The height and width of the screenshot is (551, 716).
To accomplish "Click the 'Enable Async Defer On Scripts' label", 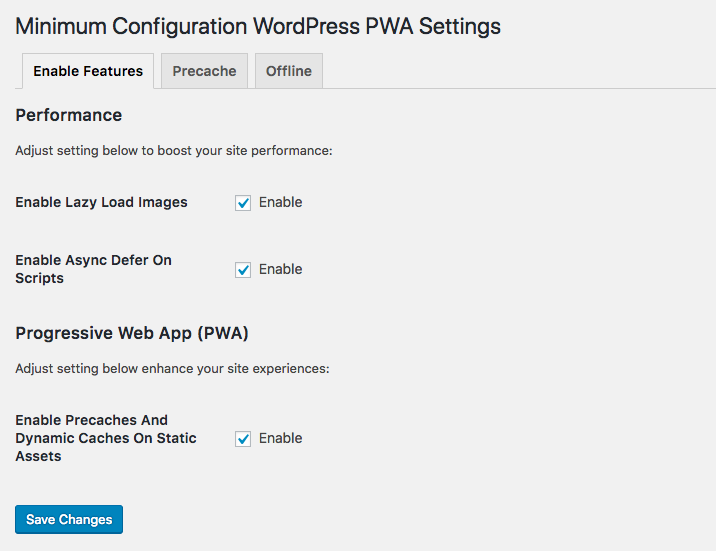I will pos(94,269).
